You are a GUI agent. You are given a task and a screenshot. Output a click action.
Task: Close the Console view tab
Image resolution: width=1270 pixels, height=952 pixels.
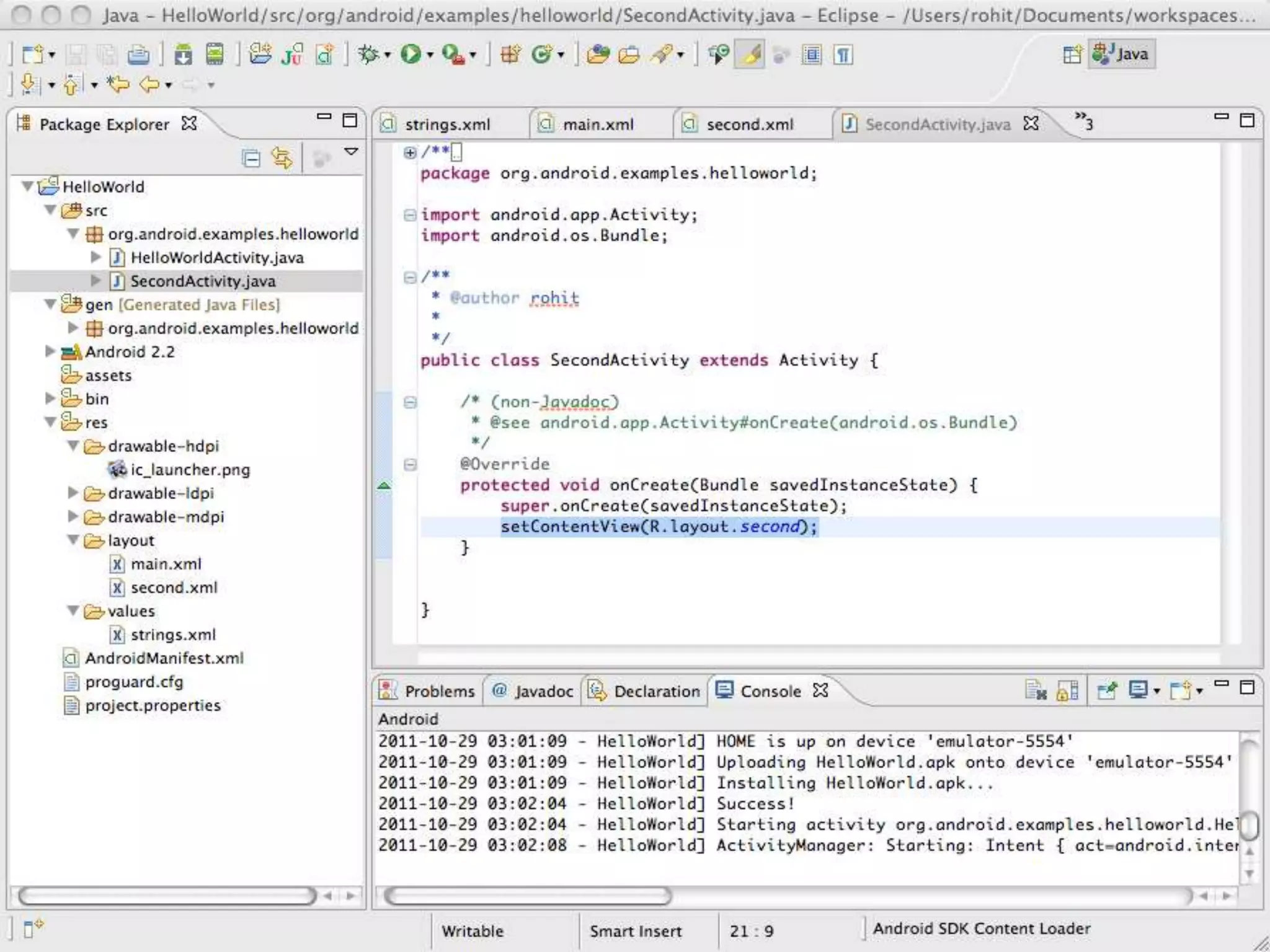tap(820, 690)
